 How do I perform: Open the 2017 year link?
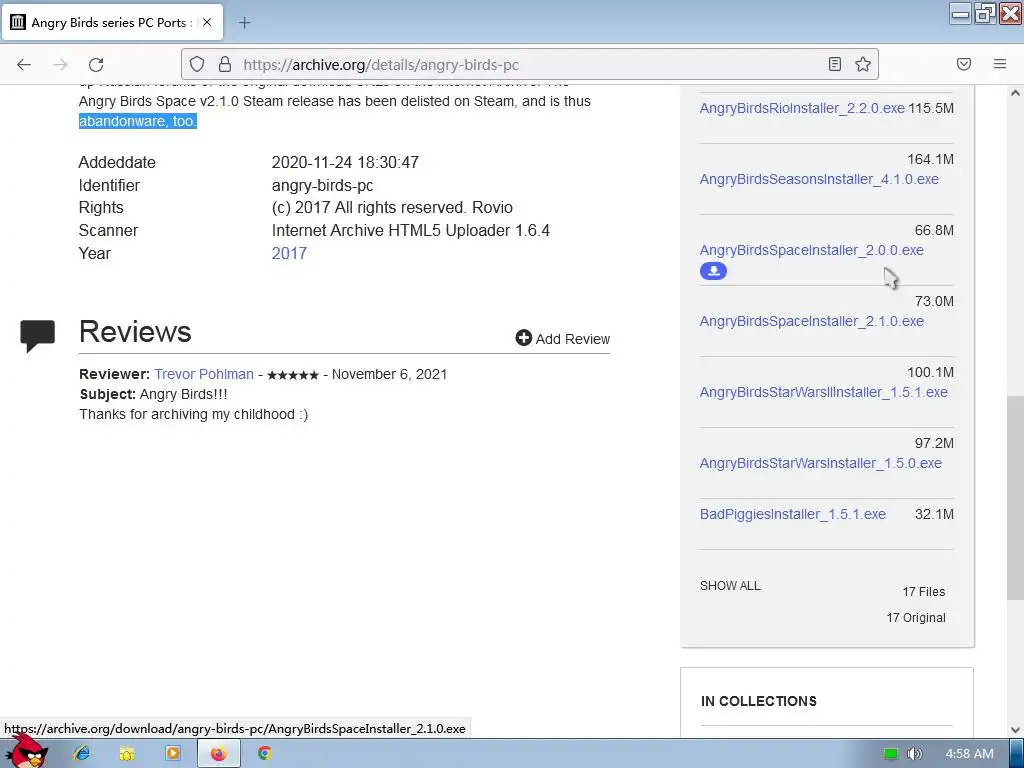coord(289,253)
